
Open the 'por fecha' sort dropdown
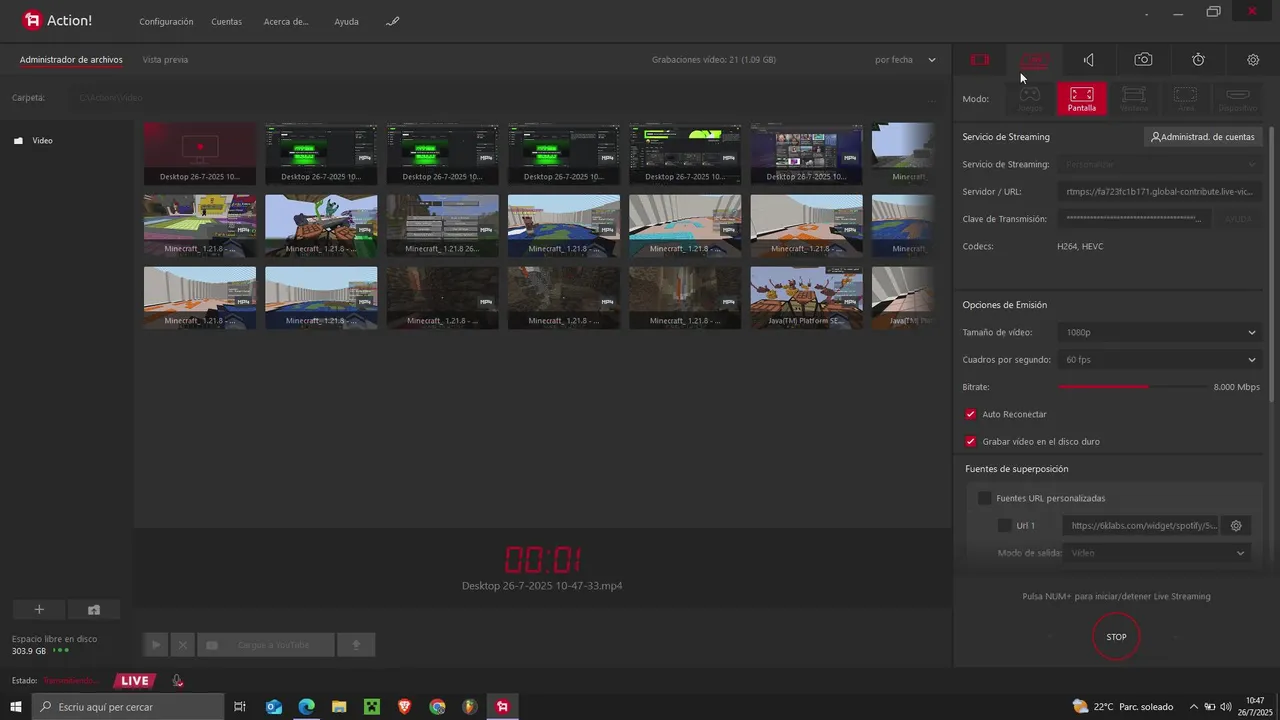[x=905, y=60]
